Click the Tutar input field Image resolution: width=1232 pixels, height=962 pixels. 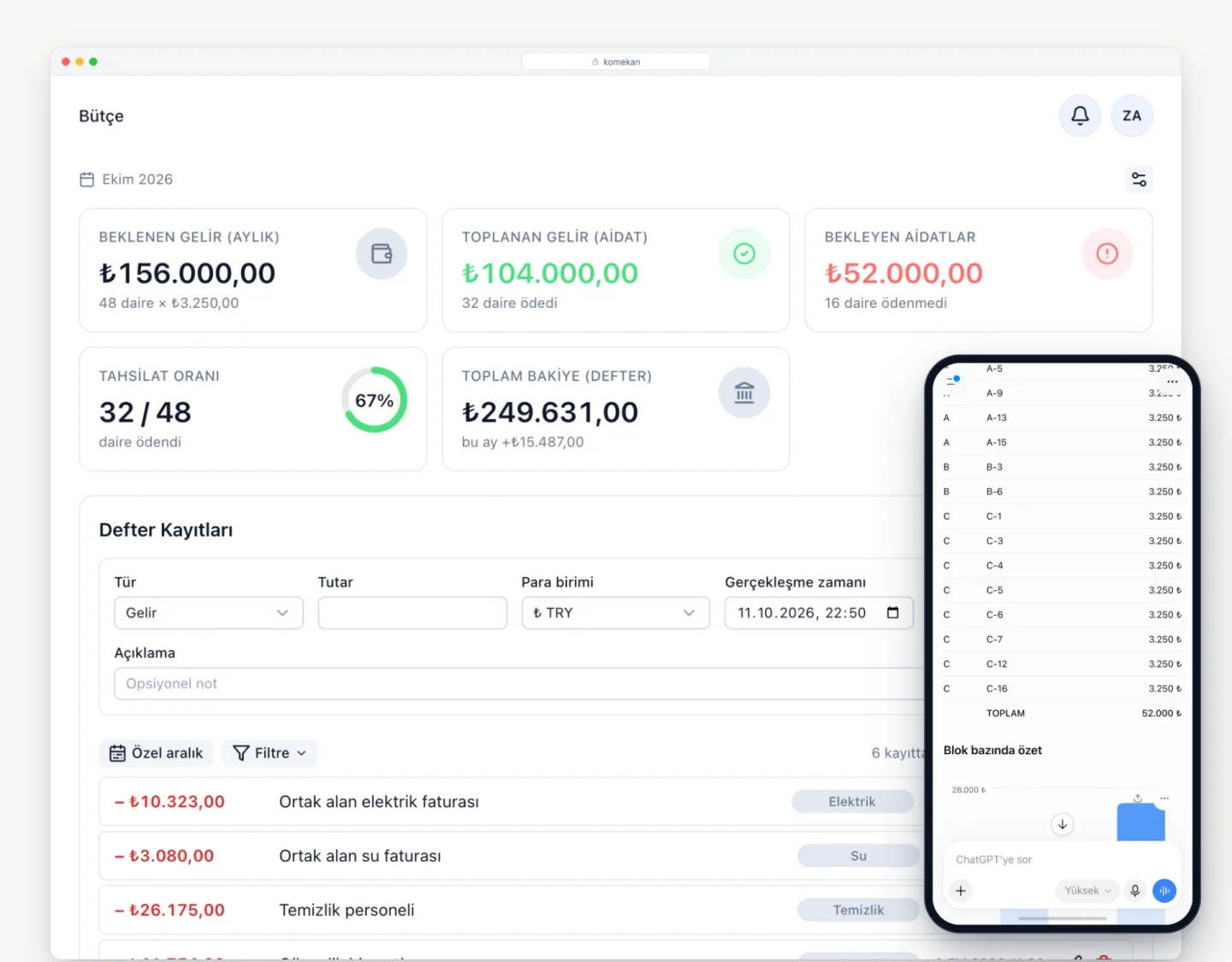click(412, 613)
